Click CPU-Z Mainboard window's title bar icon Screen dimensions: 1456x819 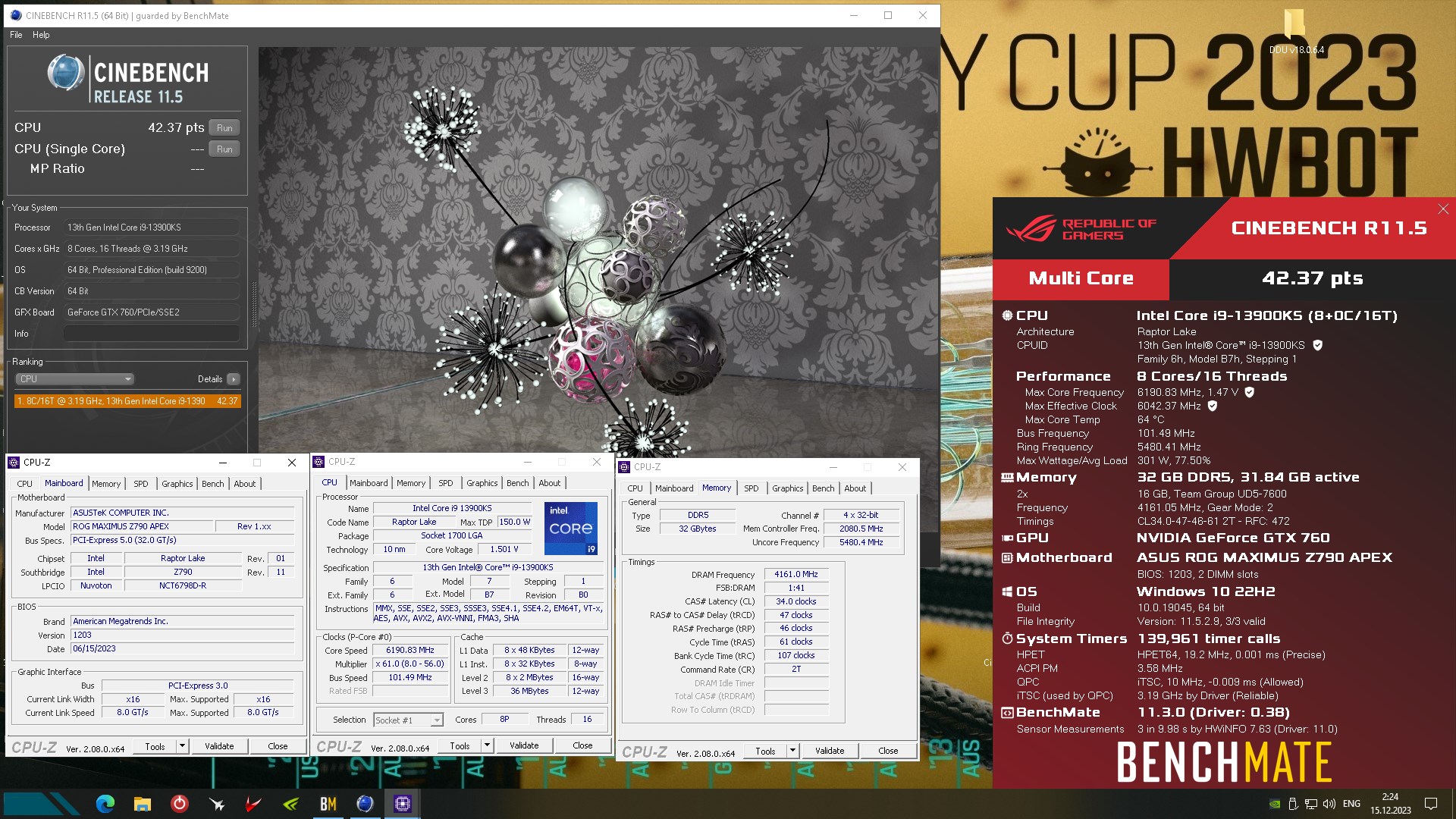[14, 462]
